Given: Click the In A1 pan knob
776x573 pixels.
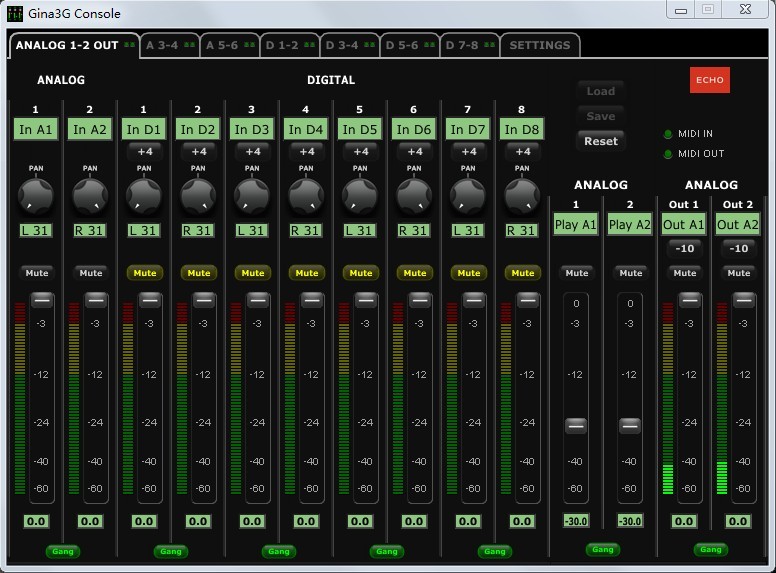Looking at the screenshot, I should click(36, 196).
